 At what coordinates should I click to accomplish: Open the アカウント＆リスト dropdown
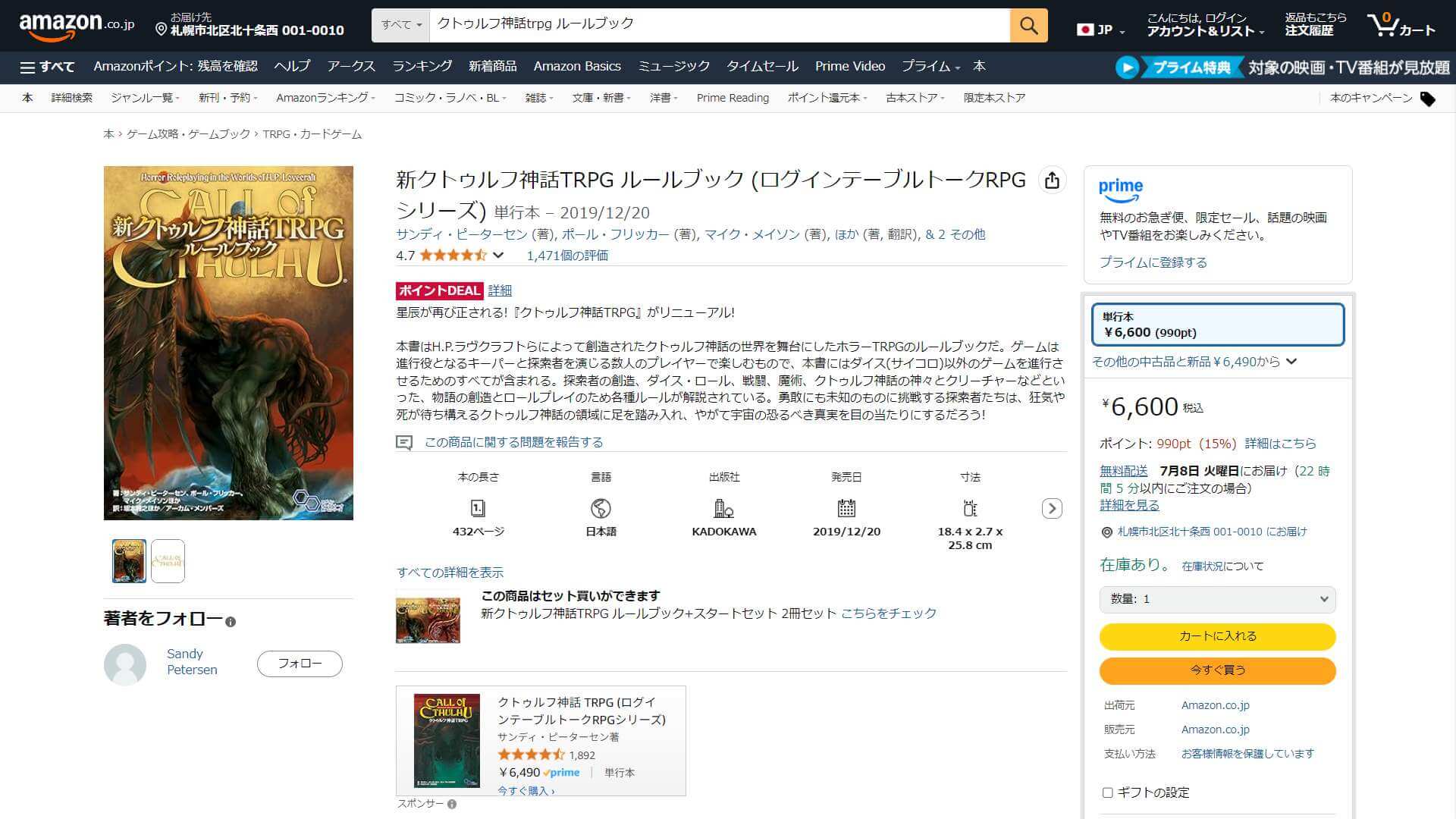click(x=1206, y=31)
